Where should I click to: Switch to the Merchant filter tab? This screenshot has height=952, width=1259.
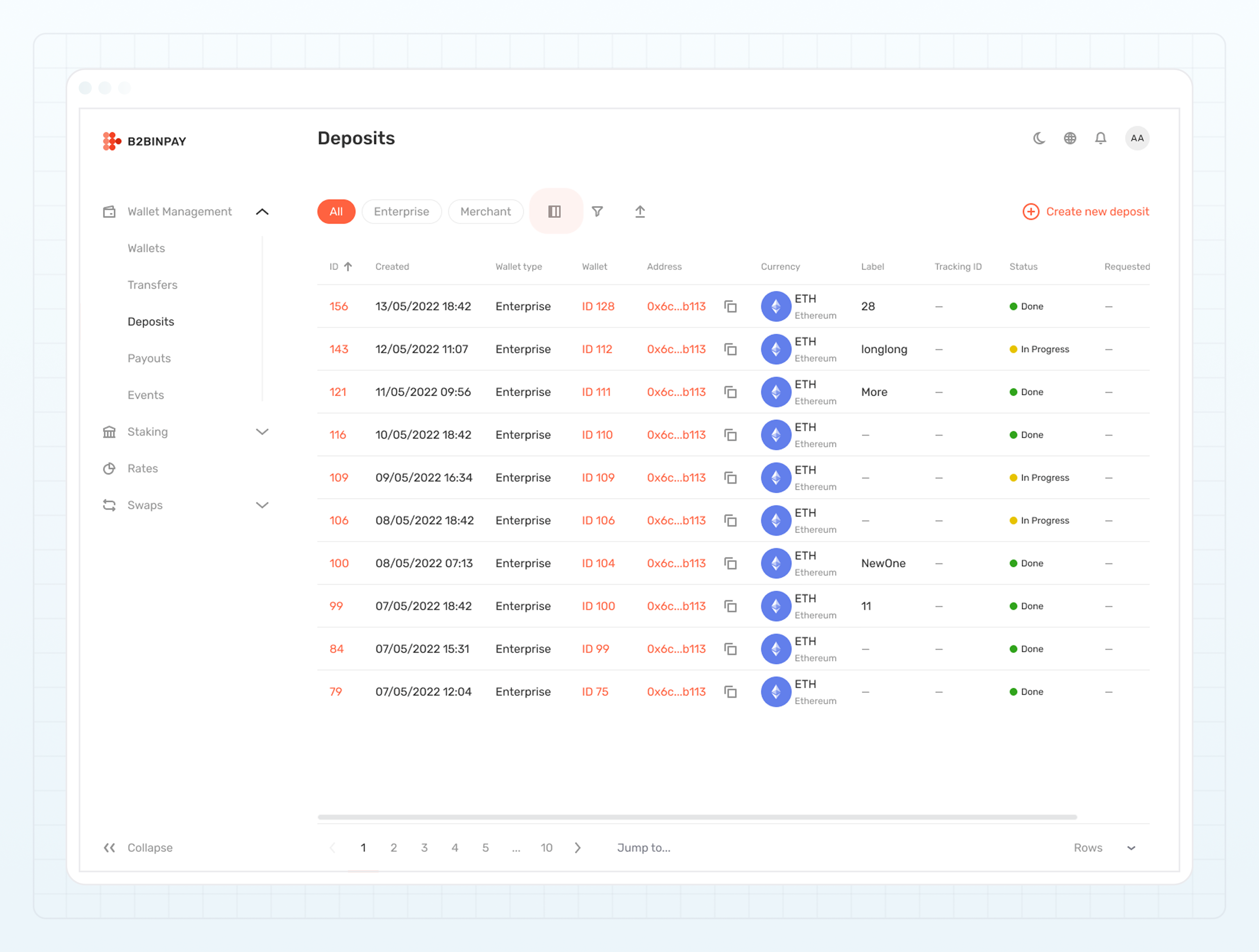486,211
